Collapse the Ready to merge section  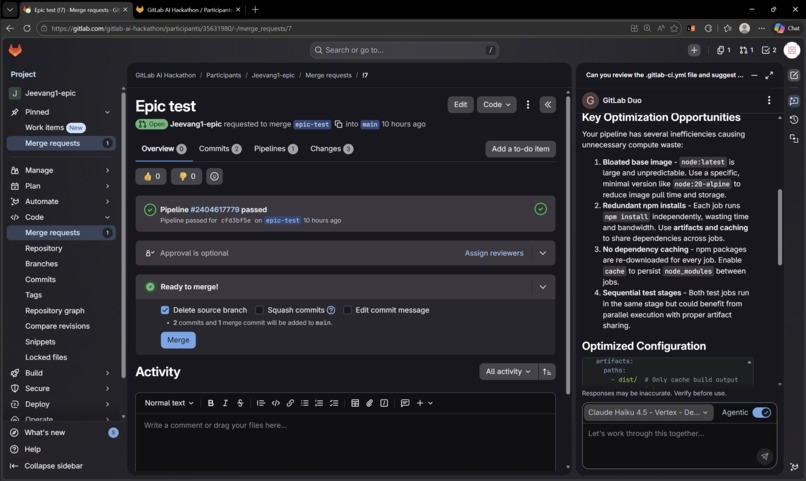(543, 287)
